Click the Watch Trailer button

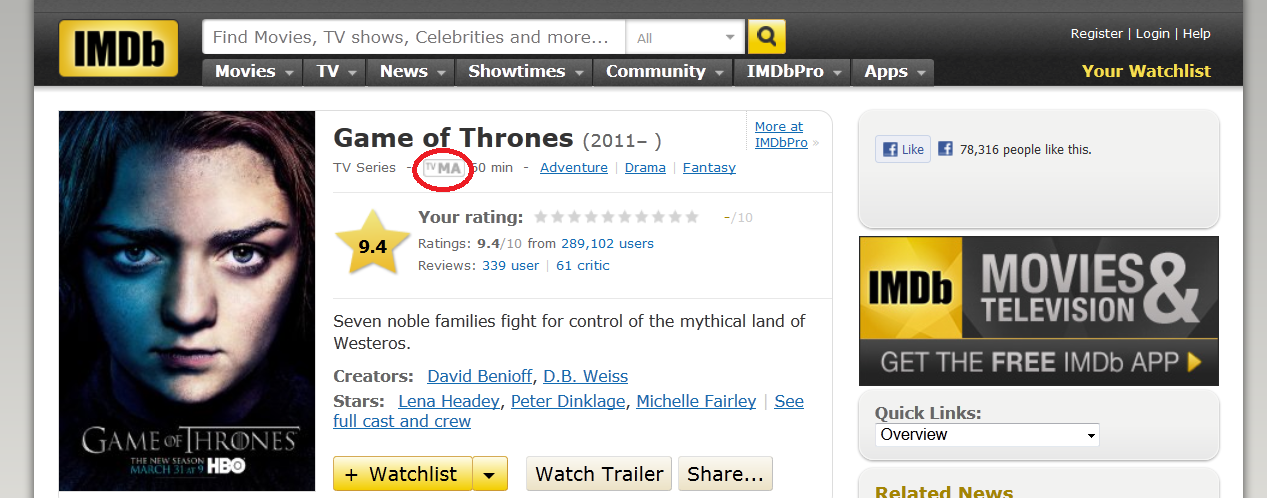pos(599,474)
